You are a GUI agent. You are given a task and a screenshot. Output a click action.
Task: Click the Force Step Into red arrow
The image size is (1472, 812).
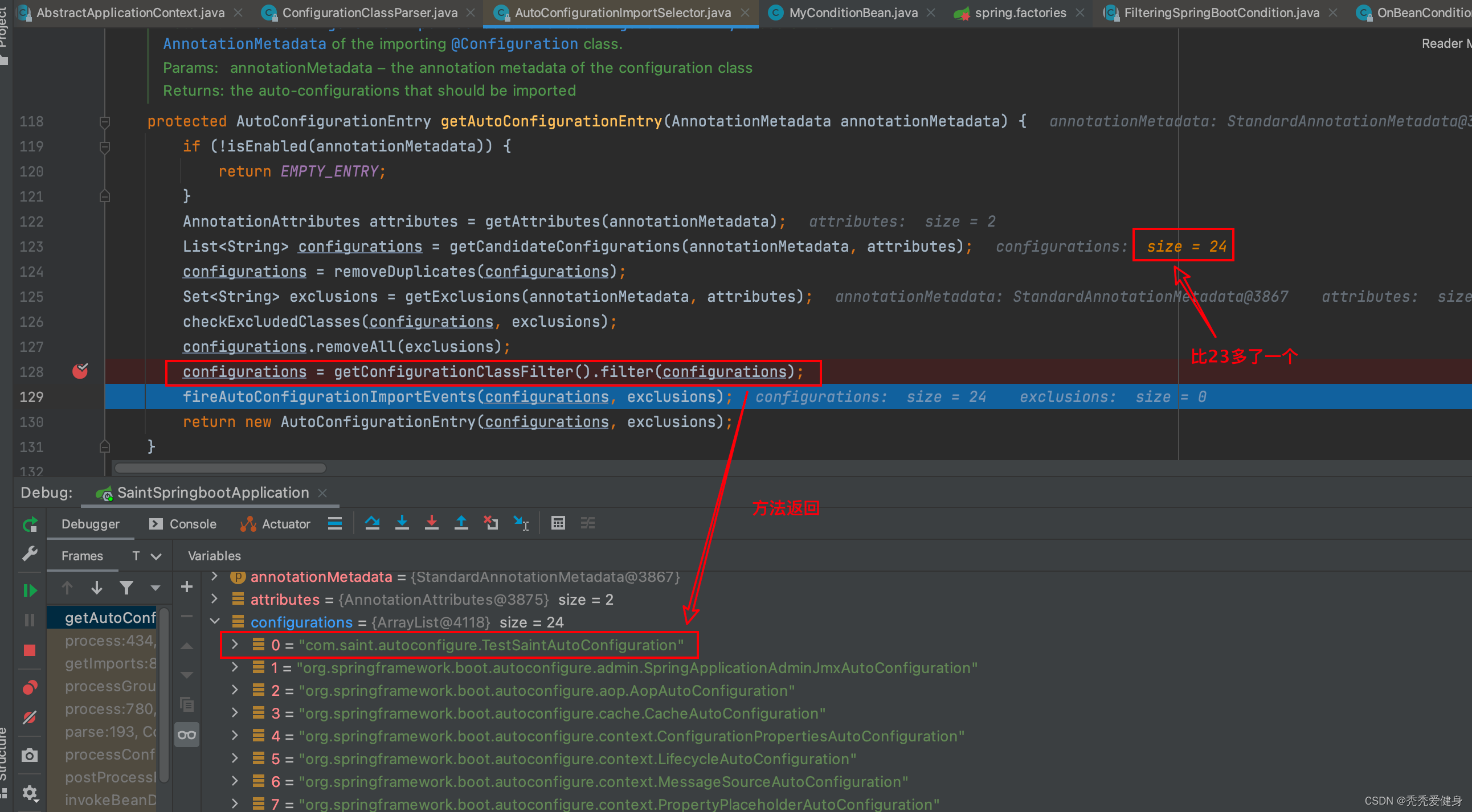(431, 523)
